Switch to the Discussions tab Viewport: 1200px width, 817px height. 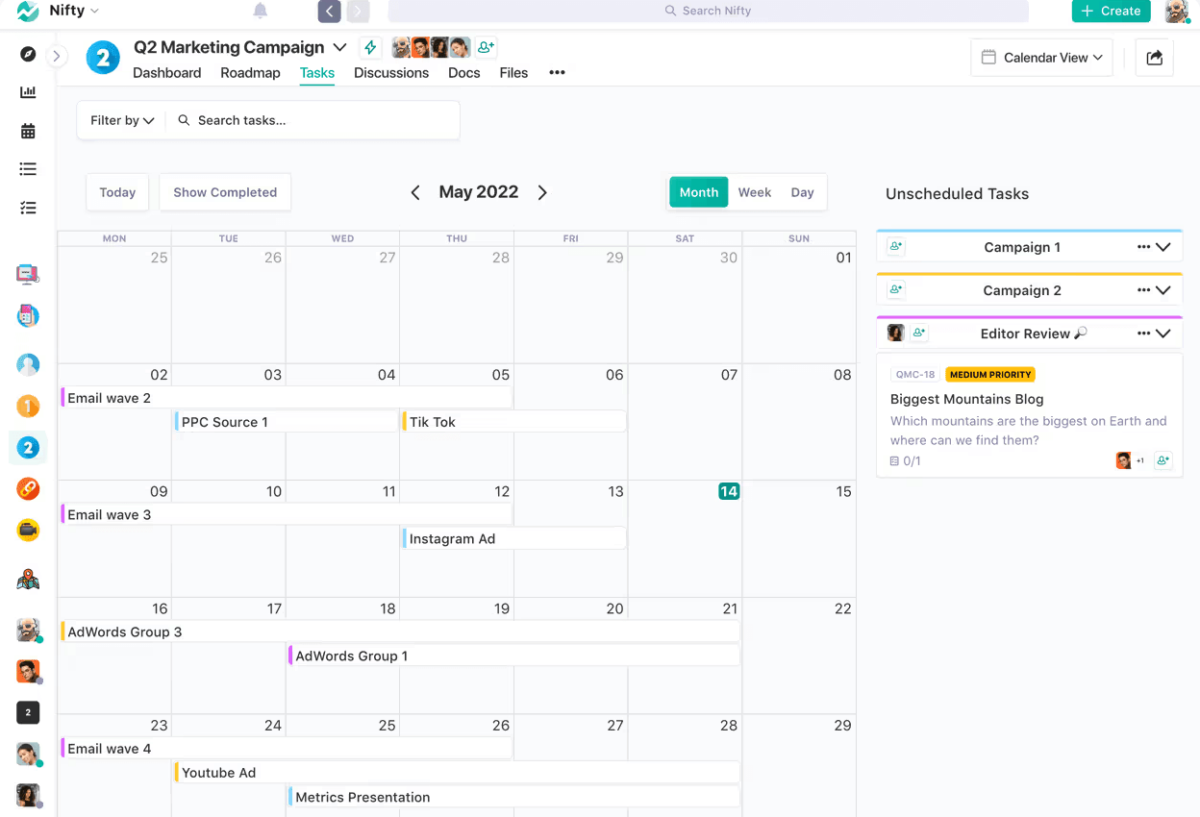391,72
